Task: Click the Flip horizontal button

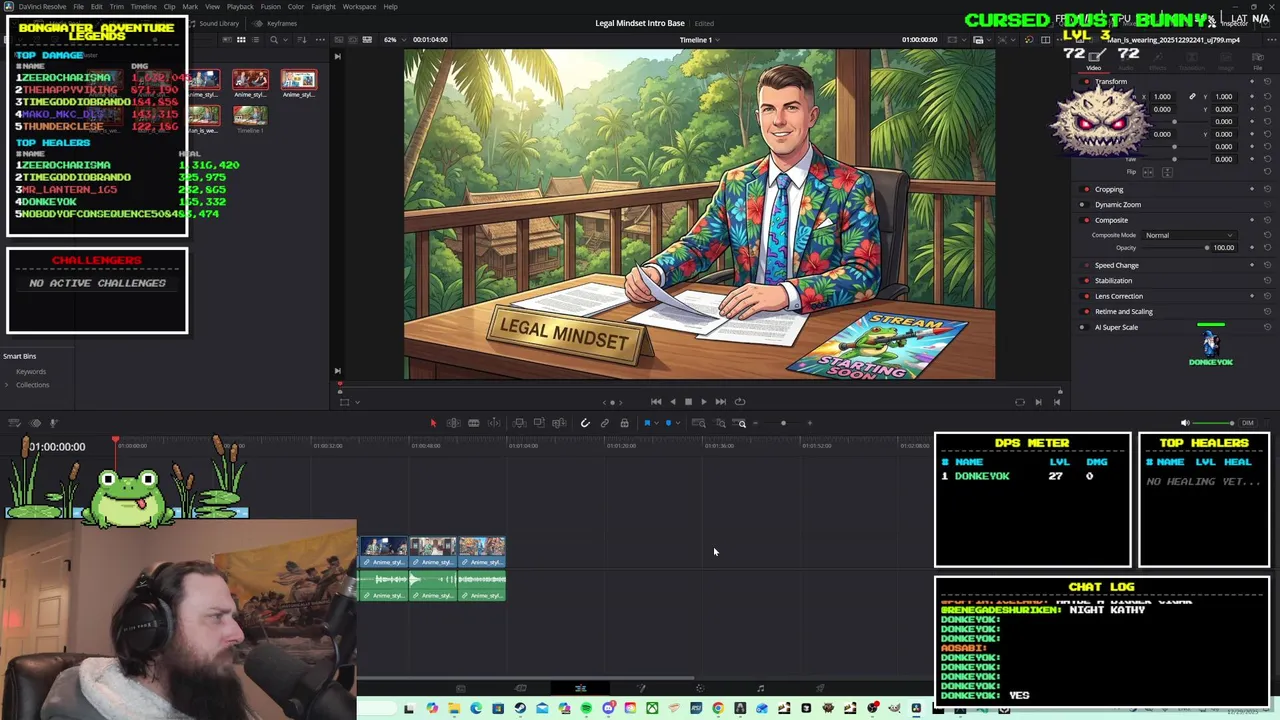Action: tap(1149, 172)
